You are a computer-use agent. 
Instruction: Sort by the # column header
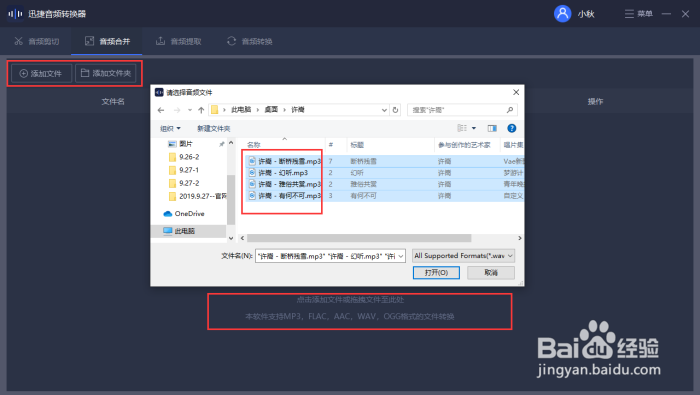click(x=331, y=145)
